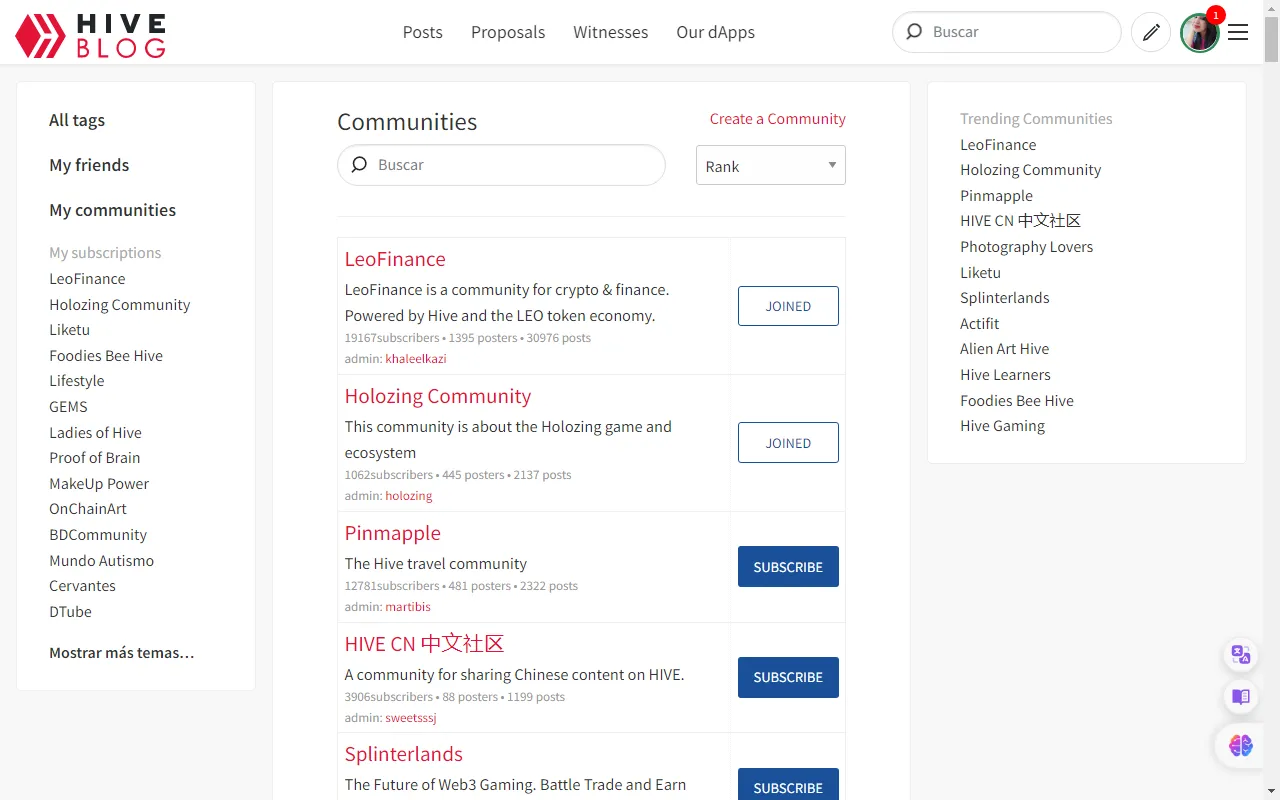This screenshot has height=800, width=1280.
Task: Click the purple book floating icon
Action: pos(1241,696)
